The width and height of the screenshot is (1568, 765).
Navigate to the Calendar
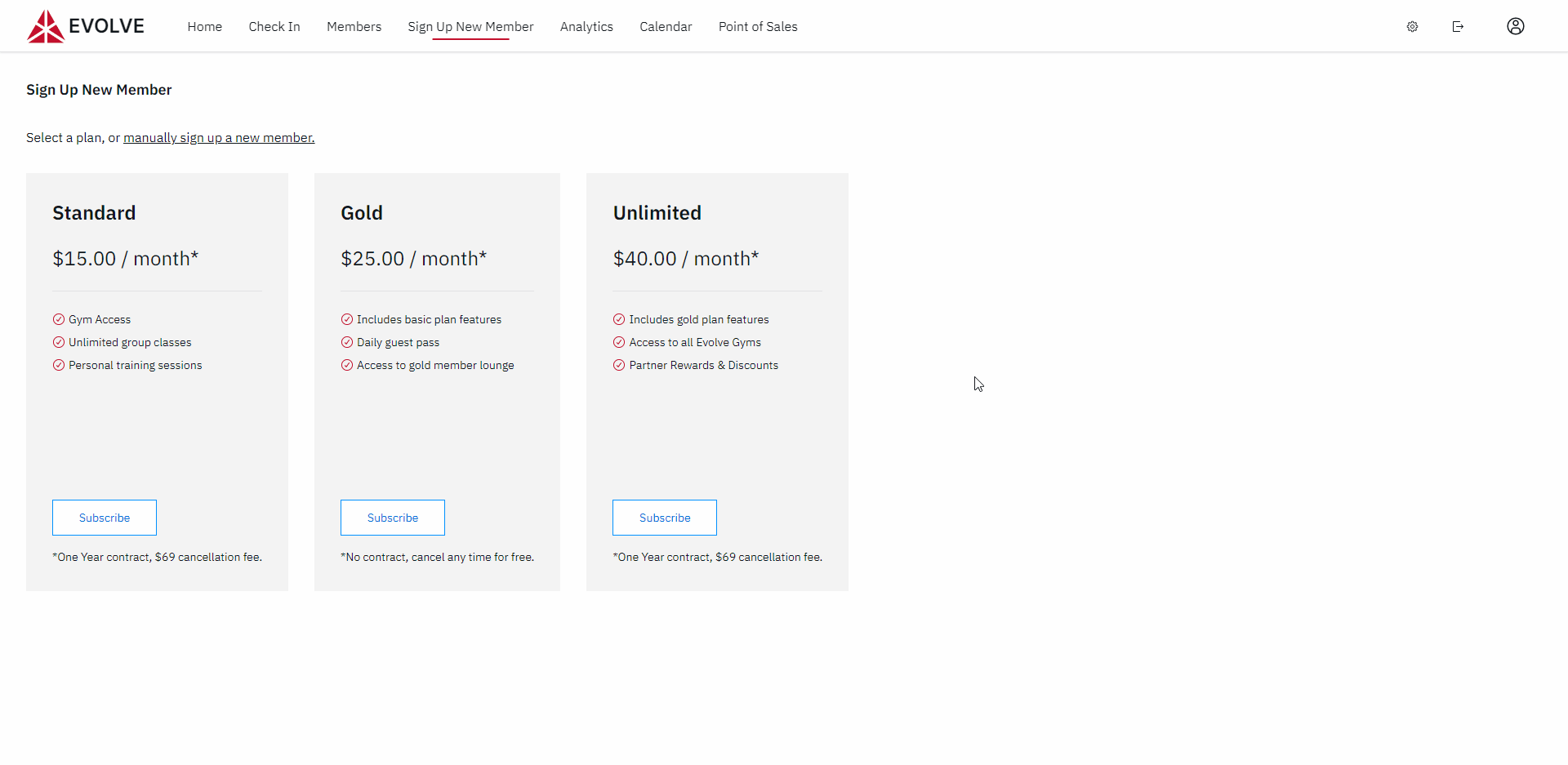pos(666,26)
